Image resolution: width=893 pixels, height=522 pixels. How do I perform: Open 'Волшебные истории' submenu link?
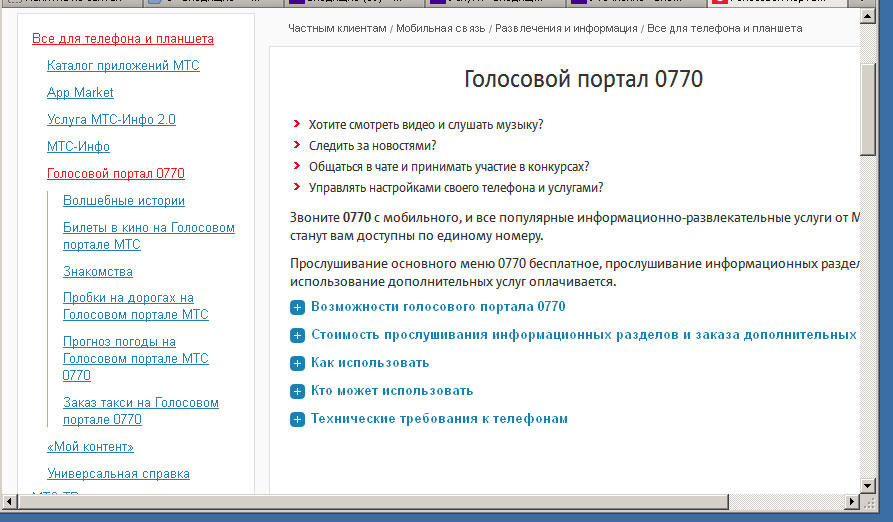(x=124, y=200)
